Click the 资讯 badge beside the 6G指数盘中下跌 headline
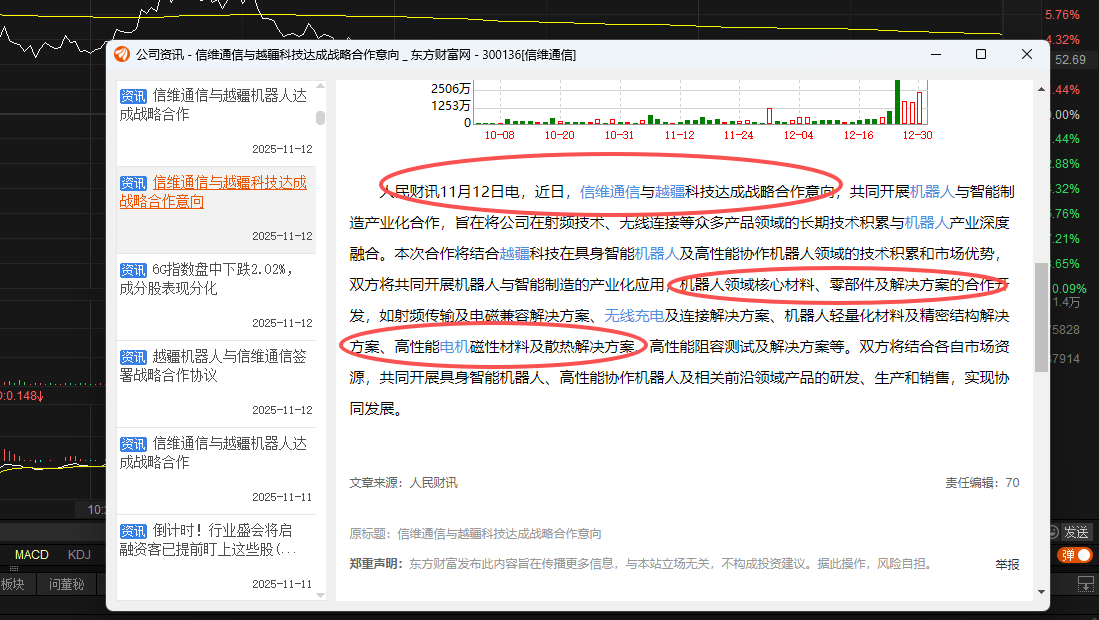The width and height of the screenshot is (1099, 620). [x=133, y=270]
